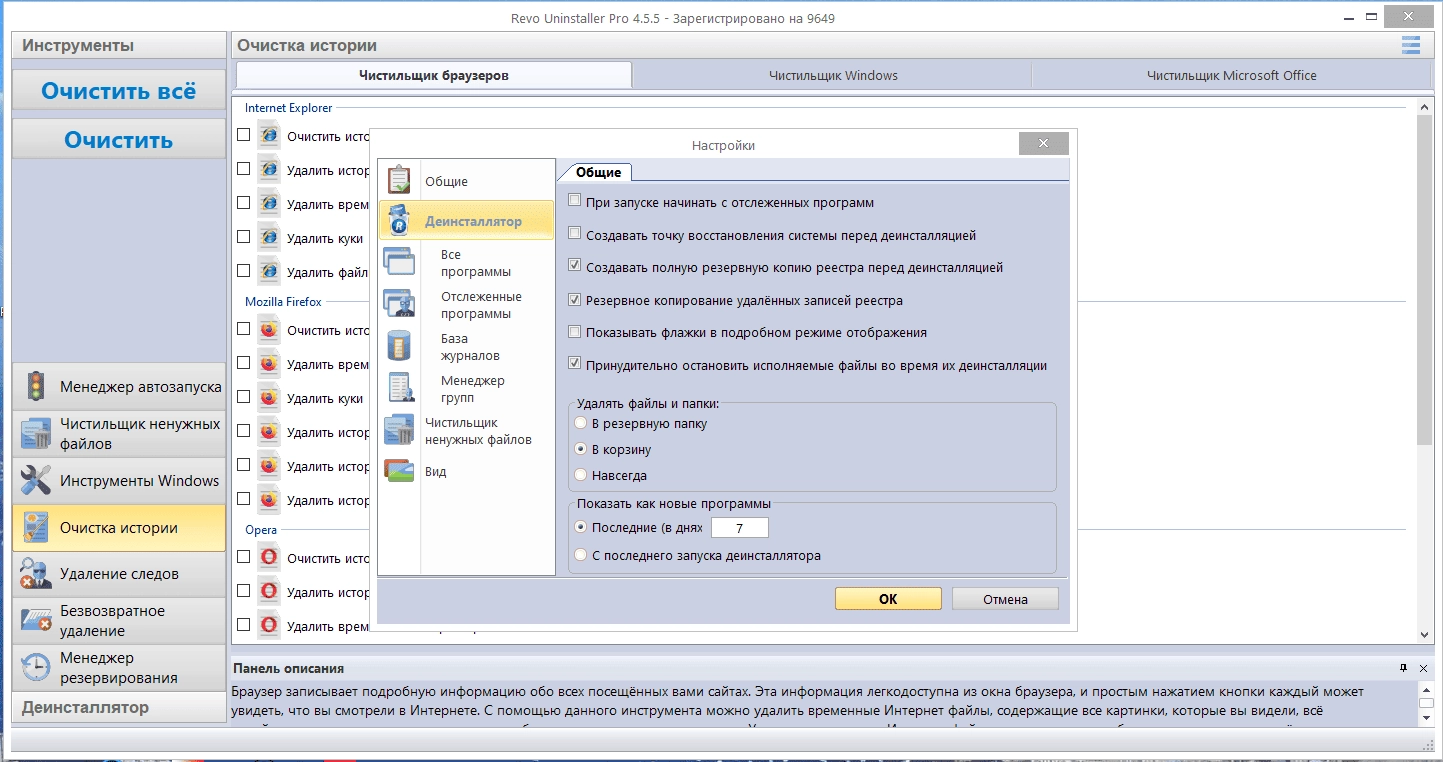Uncheck Принудительно остановить исполняемые файлы
The height and width of the screenshot is (762, 1443).
(x=574, y=364)
